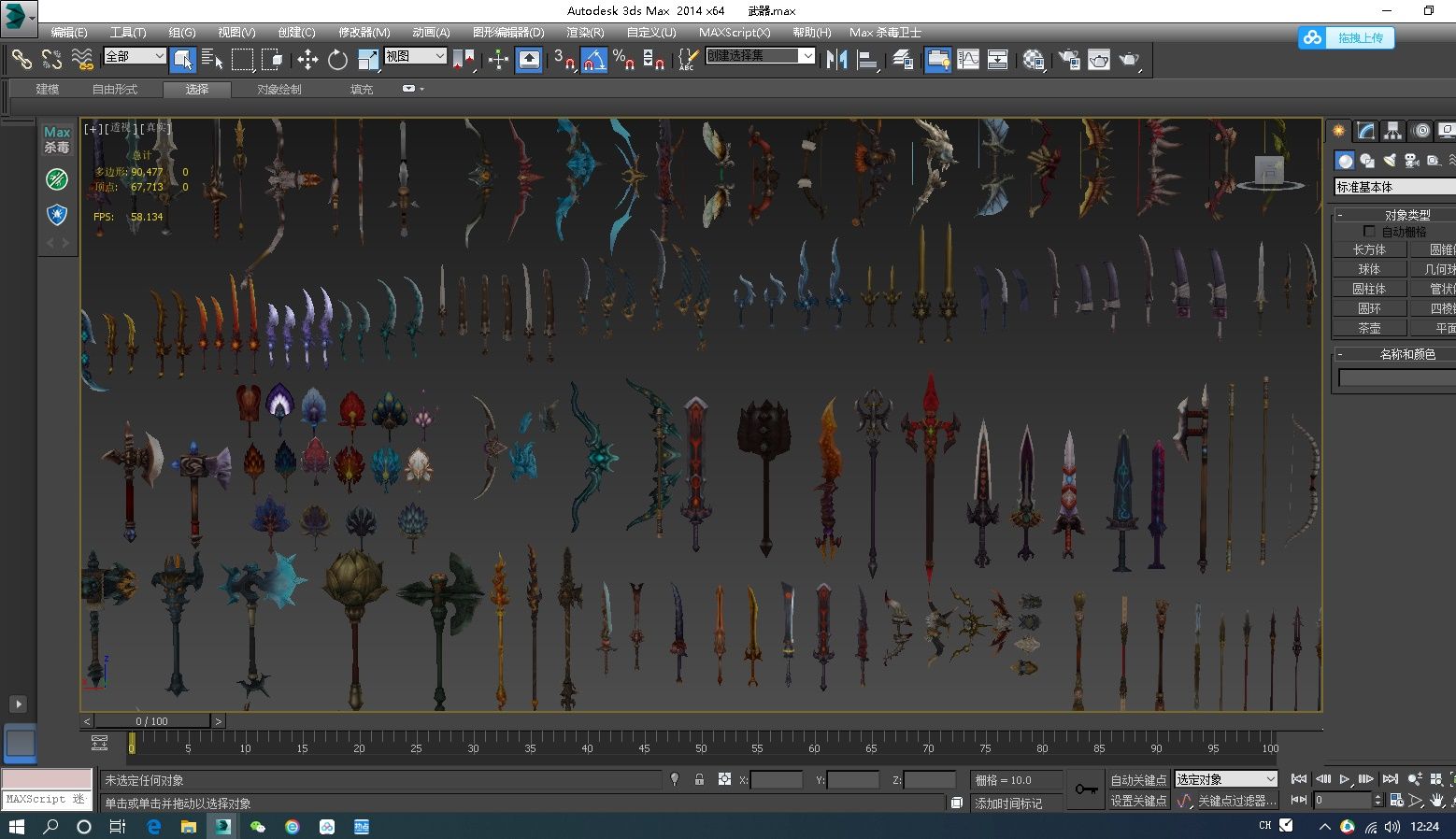The image size is (1456, 839).
Task: Open the 修改器(M) menu
Action: tap(364, 32)
